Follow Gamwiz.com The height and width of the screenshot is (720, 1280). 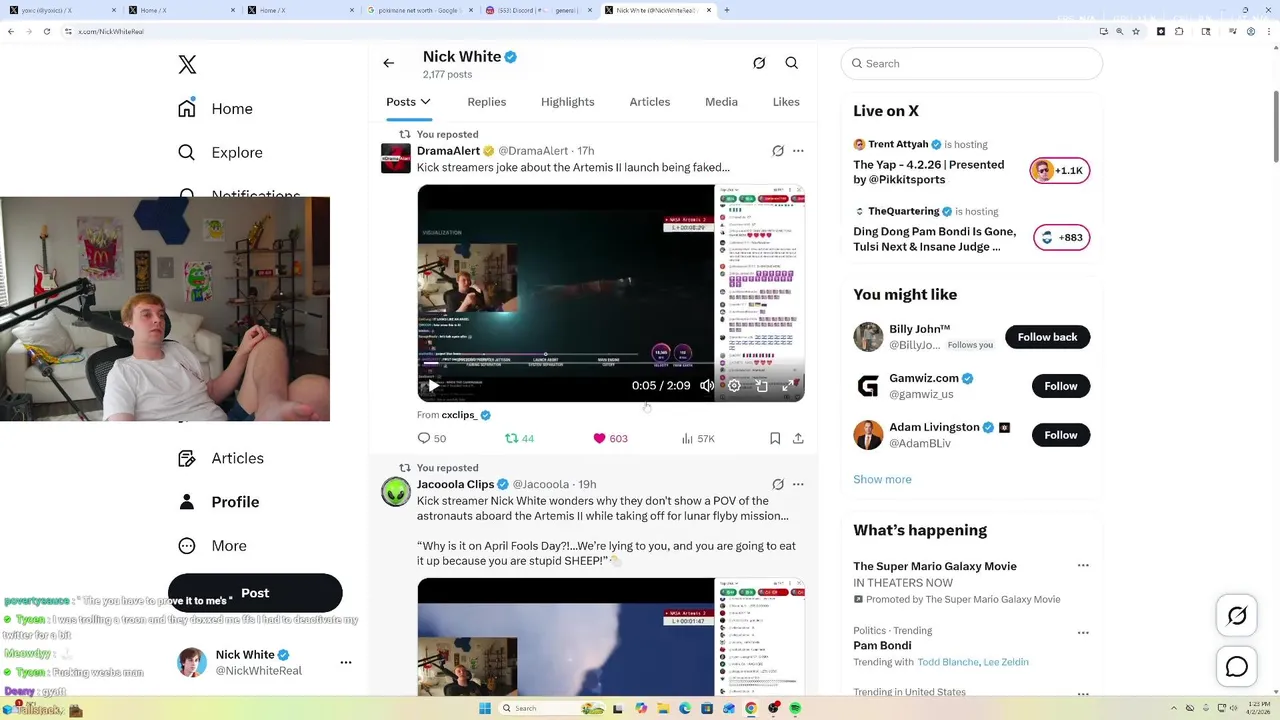coord(1061,386)
